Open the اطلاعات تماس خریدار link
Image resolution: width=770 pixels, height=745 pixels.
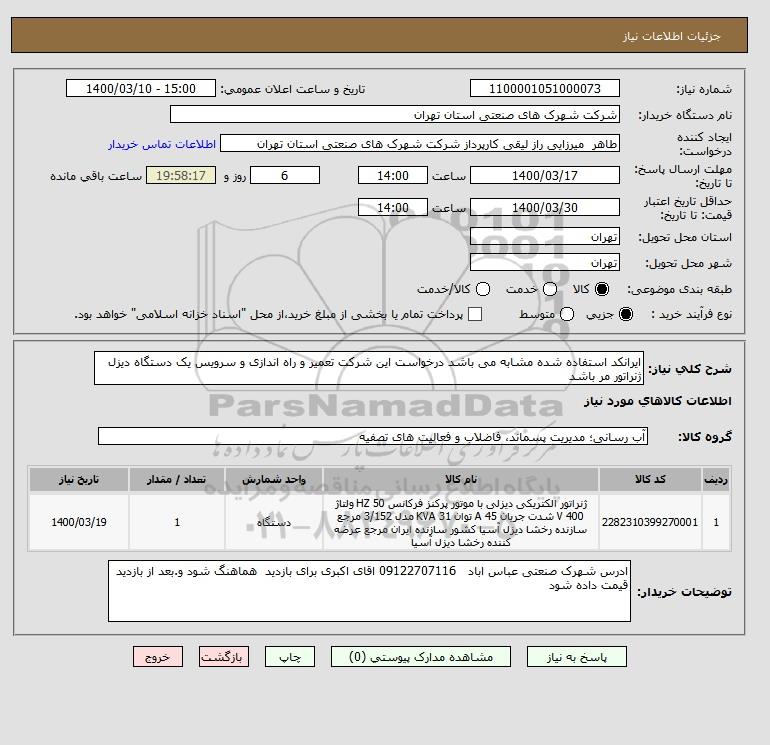(162, 144)
